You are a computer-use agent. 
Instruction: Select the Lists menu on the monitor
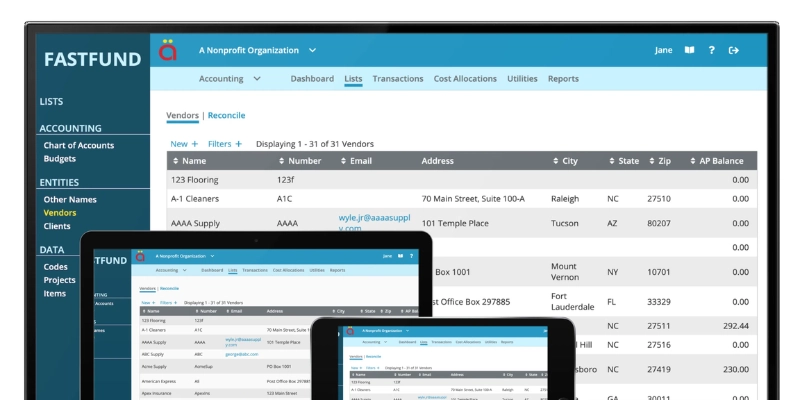[353, 79]
